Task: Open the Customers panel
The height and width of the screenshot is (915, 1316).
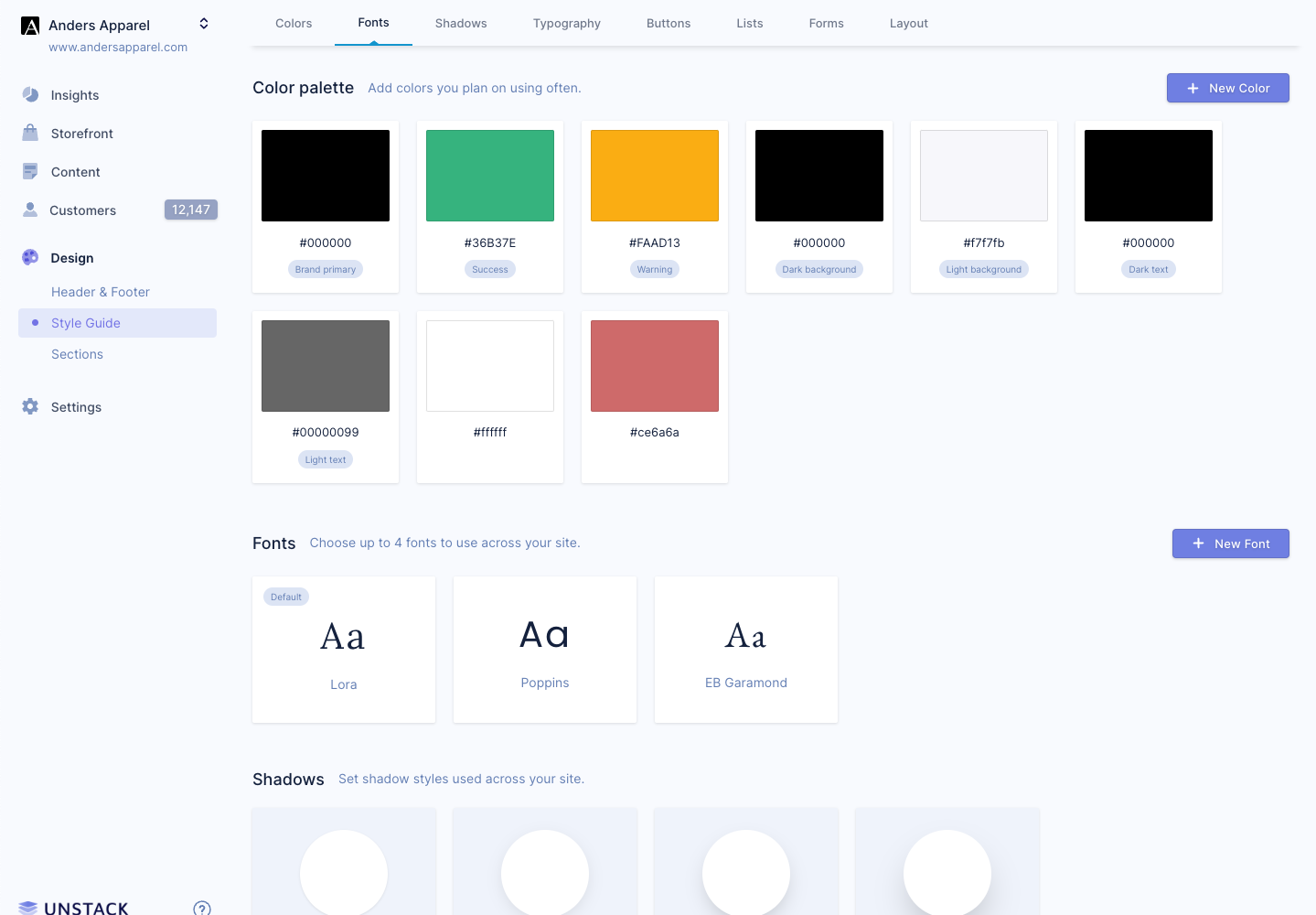Action: tap(82, 210)
